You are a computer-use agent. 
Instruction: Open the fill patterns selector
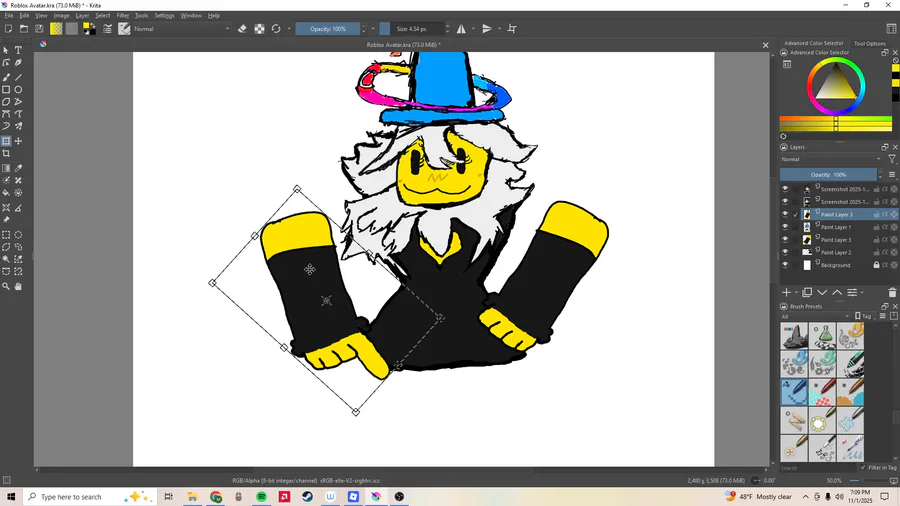[x=72, y=29]
